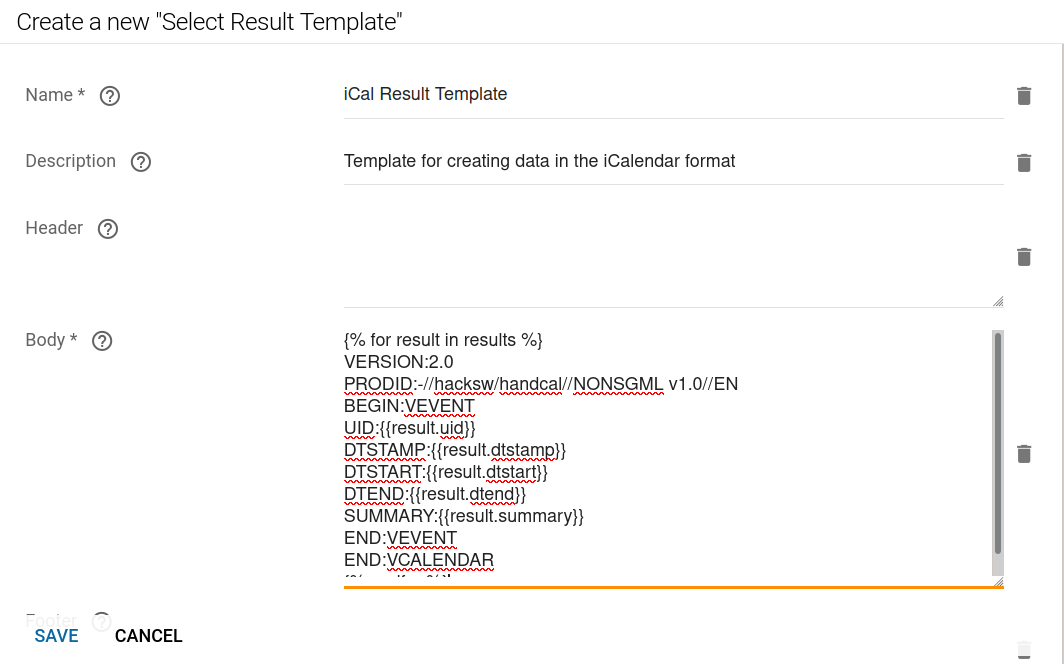Click the Header text area resize handle
The height and width of the screenshot is (664, 1064).
998,298
